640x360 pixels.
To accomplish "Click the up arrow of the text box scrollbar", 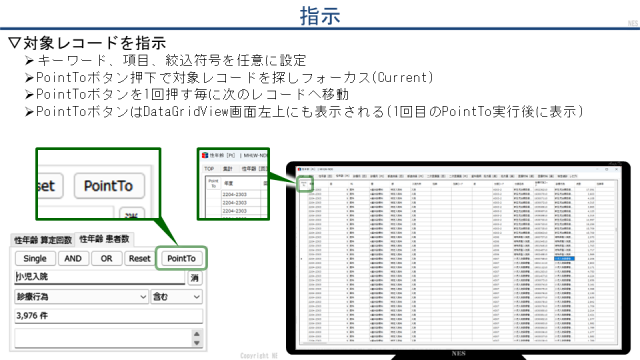I will pos(197,334).
